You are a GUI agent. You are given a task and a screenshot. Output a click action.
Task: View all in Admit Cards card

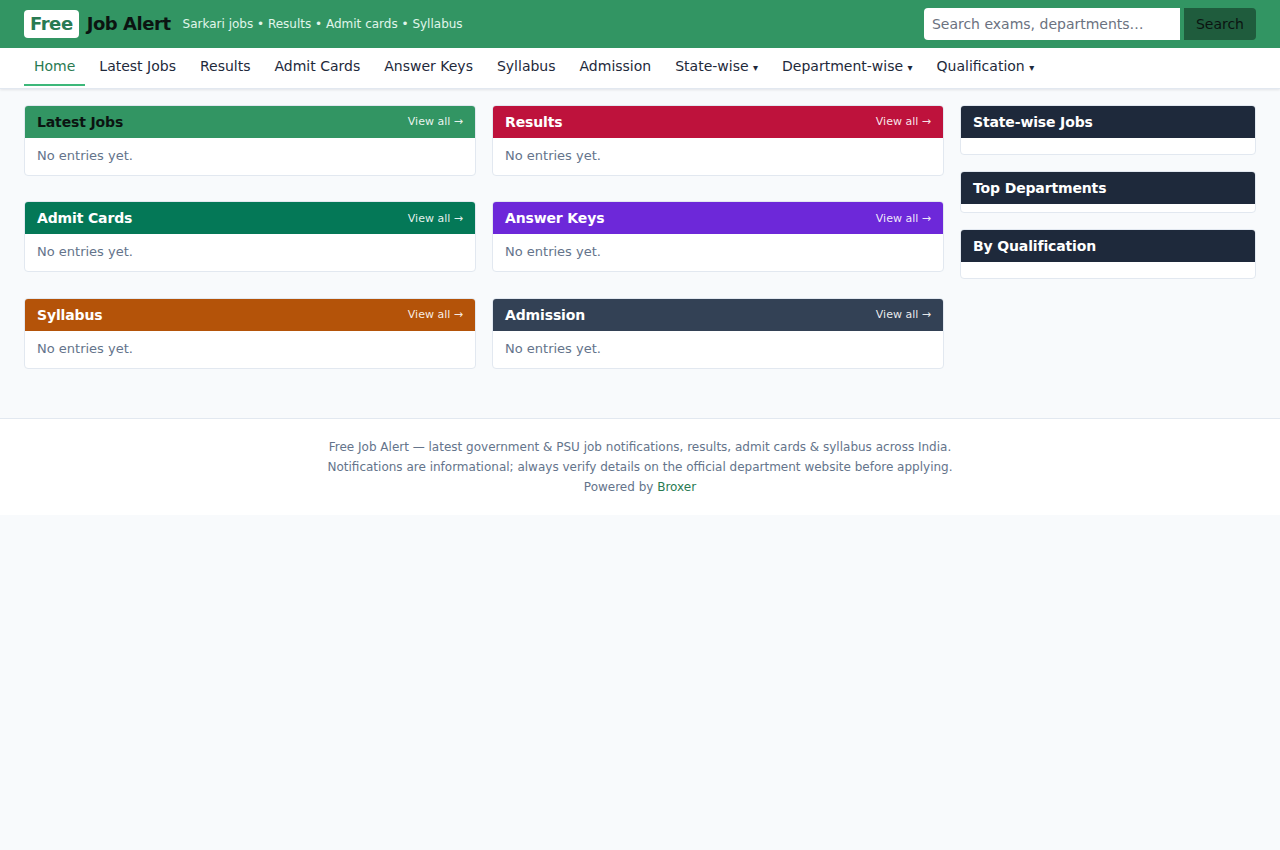435,218
